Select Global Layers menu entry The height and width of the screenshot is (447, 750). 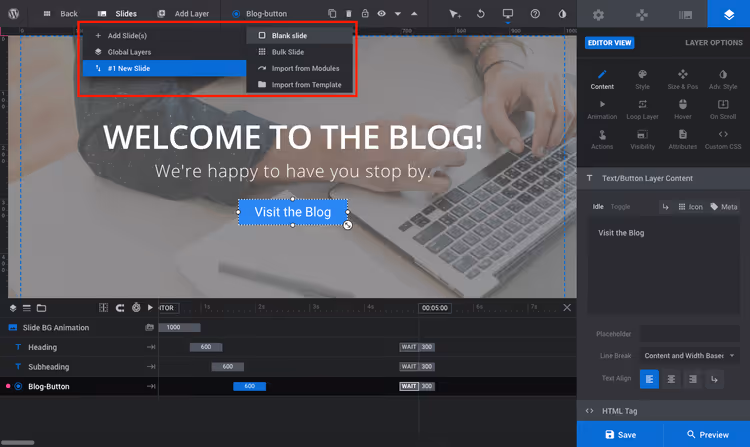tap(164, 52)
